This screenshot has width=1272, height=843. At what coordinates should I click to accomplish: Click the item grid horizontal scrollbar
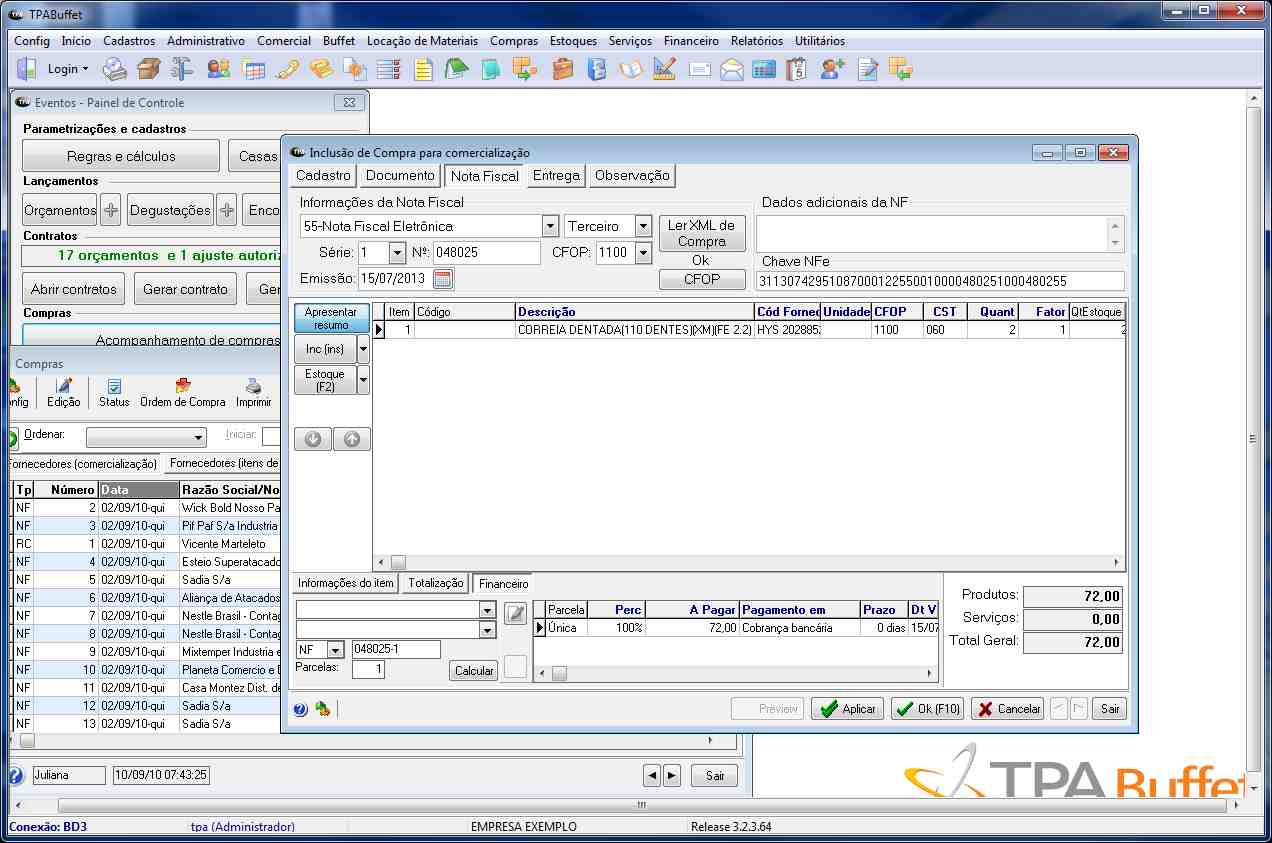coord(748,563)
